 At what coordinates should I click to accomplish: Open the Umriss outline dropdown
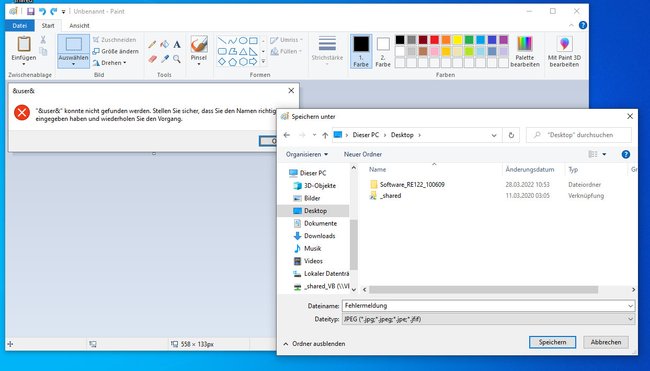pyautogui.click(x=286, y=40)
